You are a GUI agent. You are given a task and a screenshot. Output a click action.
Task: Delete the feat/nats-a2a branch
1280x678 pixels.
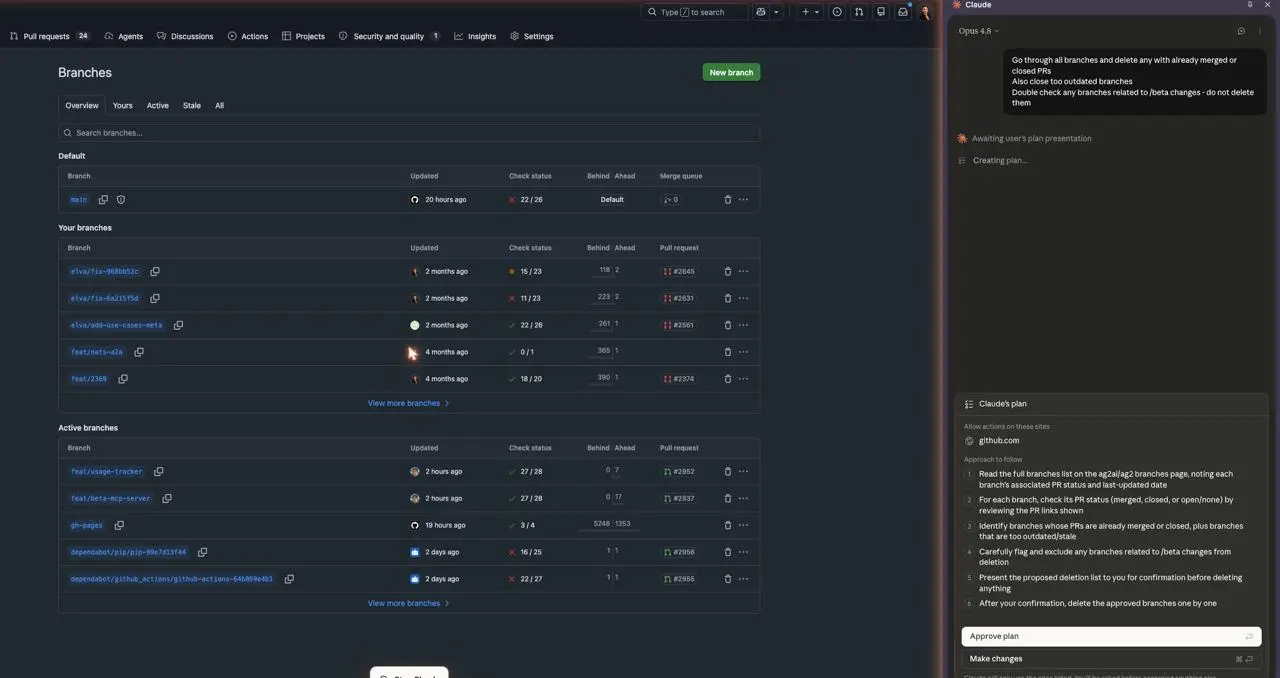click(x=728, y=352)
